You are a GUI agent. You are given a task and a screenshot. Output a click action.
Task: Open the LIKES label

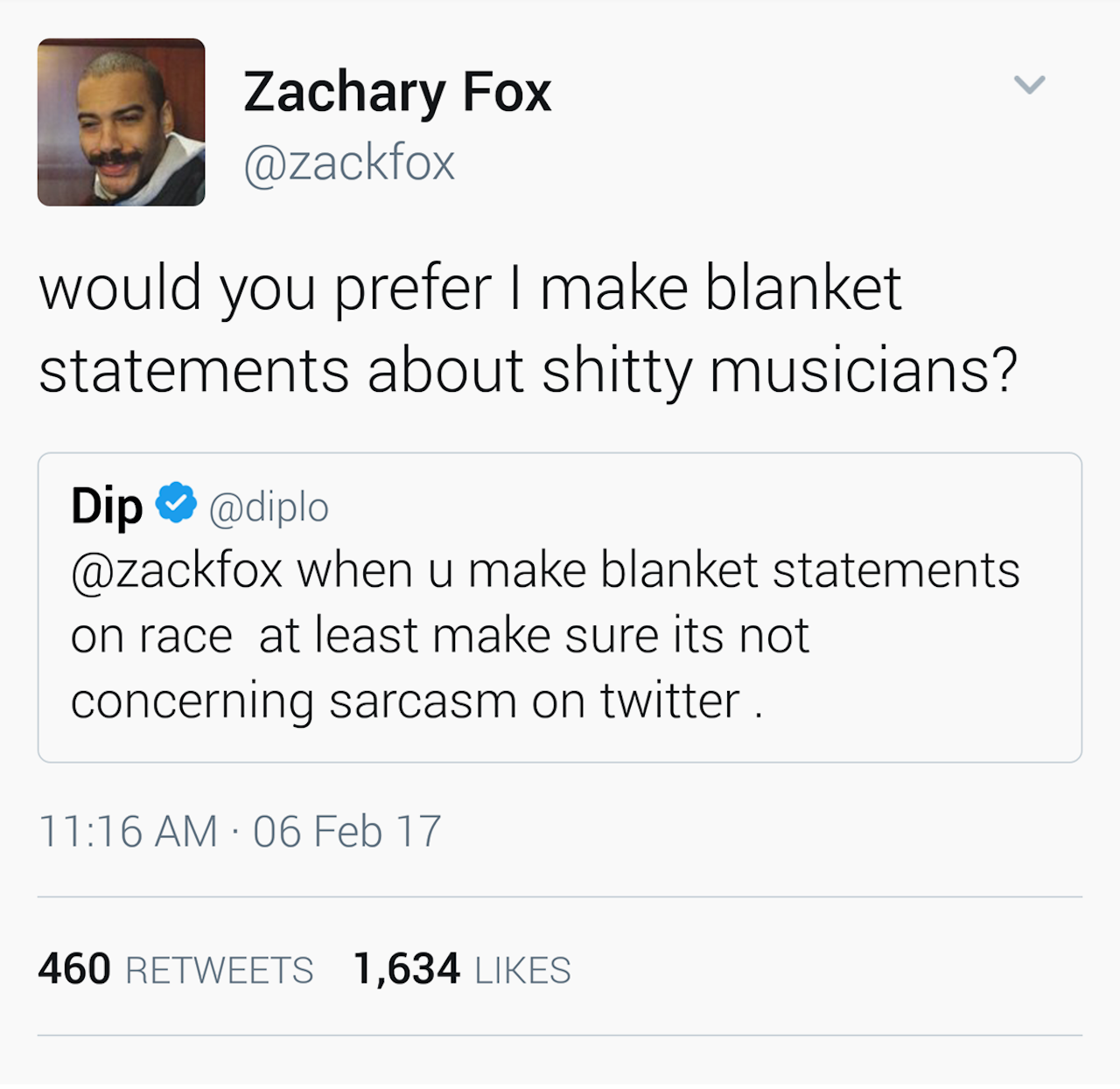522,971
